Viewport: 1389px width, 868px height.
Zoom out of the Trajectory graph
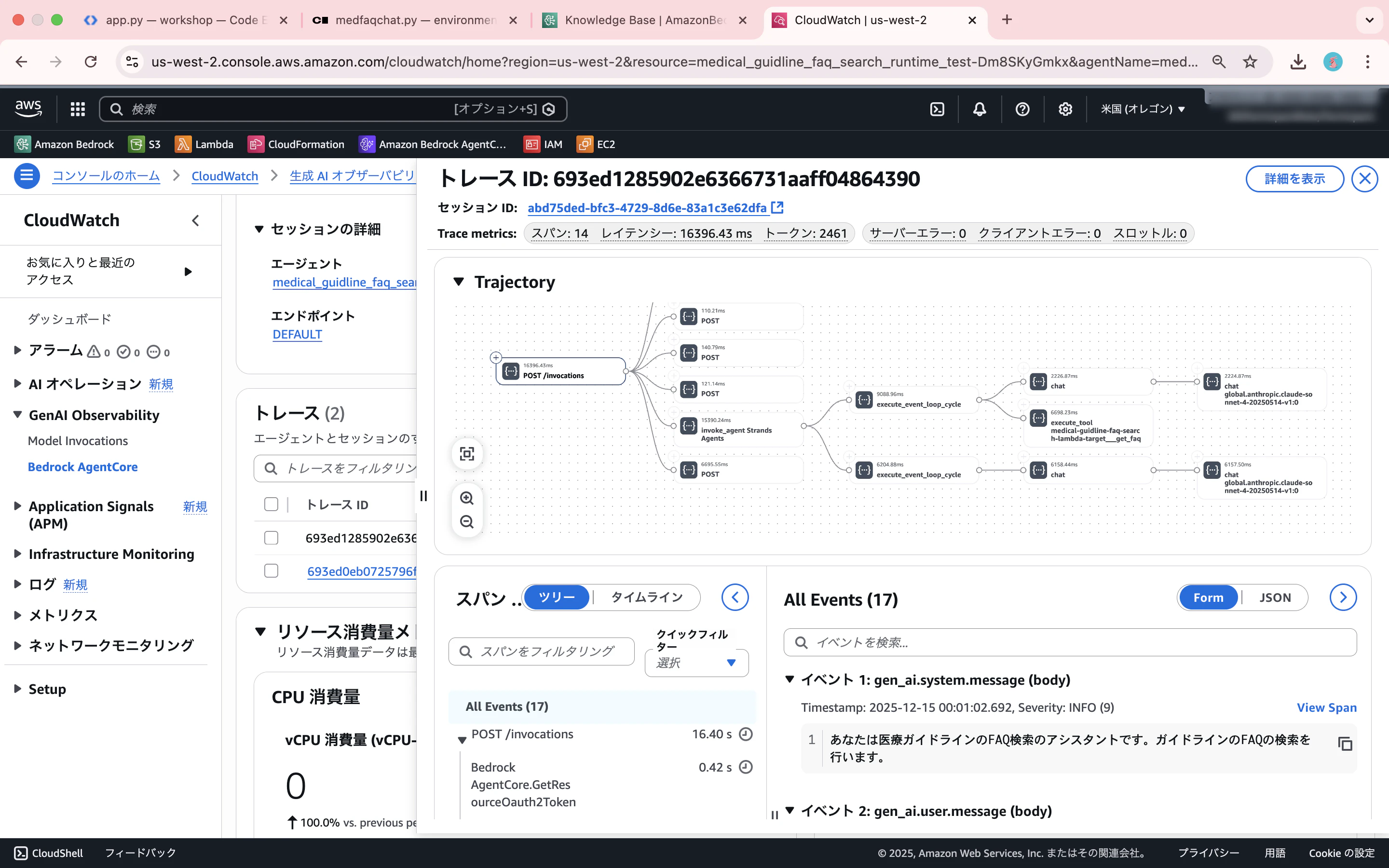(467, 522)
